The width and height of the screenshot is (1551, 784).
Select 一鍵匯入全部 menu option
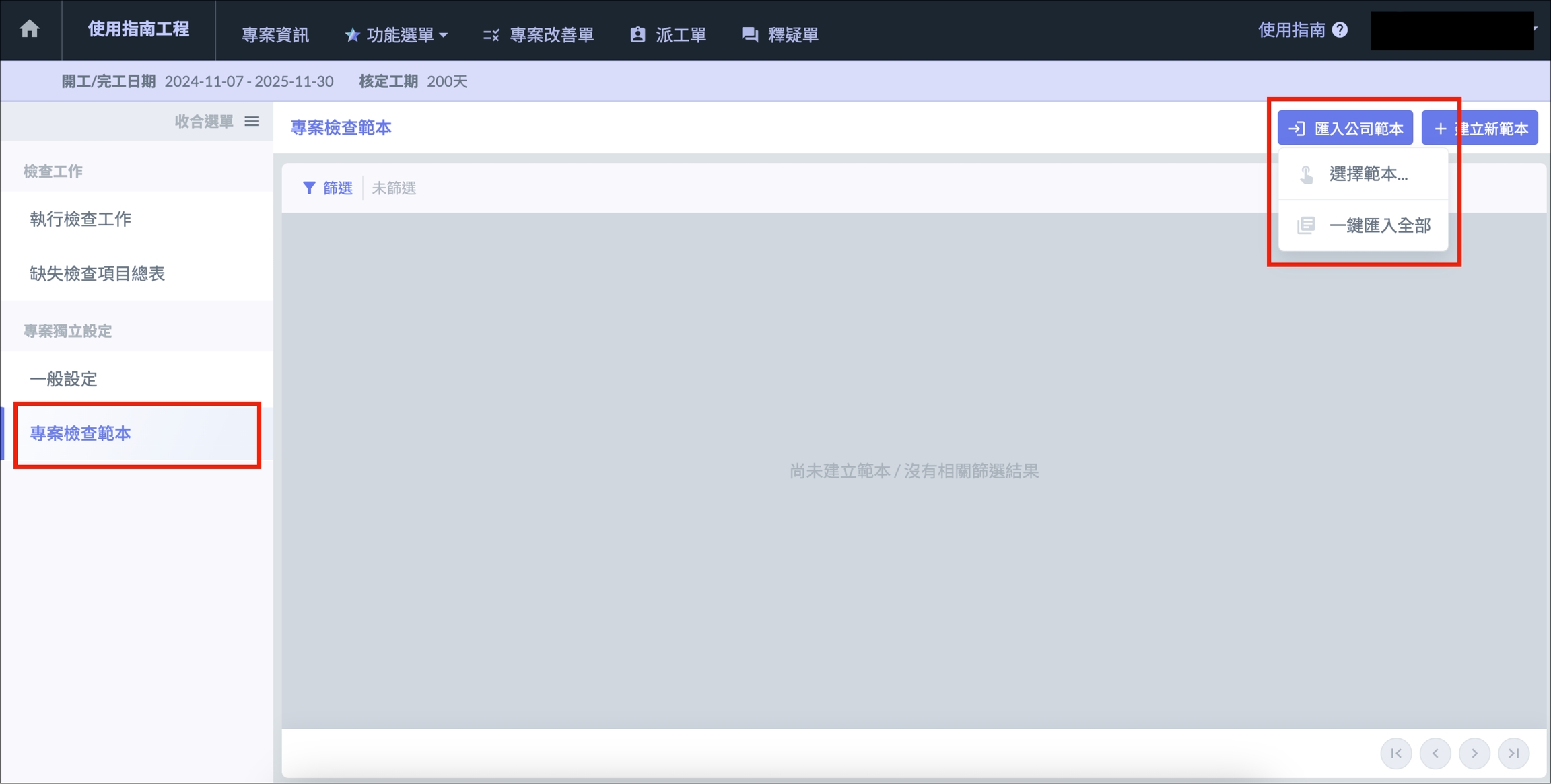click(x=1379, y=225)
